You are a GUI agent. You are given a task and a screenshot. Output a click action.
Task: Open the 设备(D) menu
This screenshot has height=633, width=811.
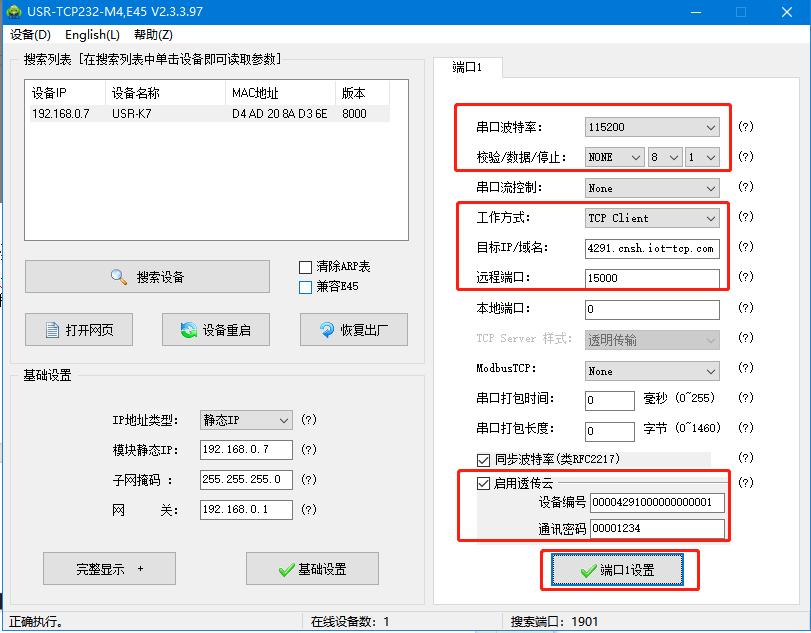coord(30,35)
